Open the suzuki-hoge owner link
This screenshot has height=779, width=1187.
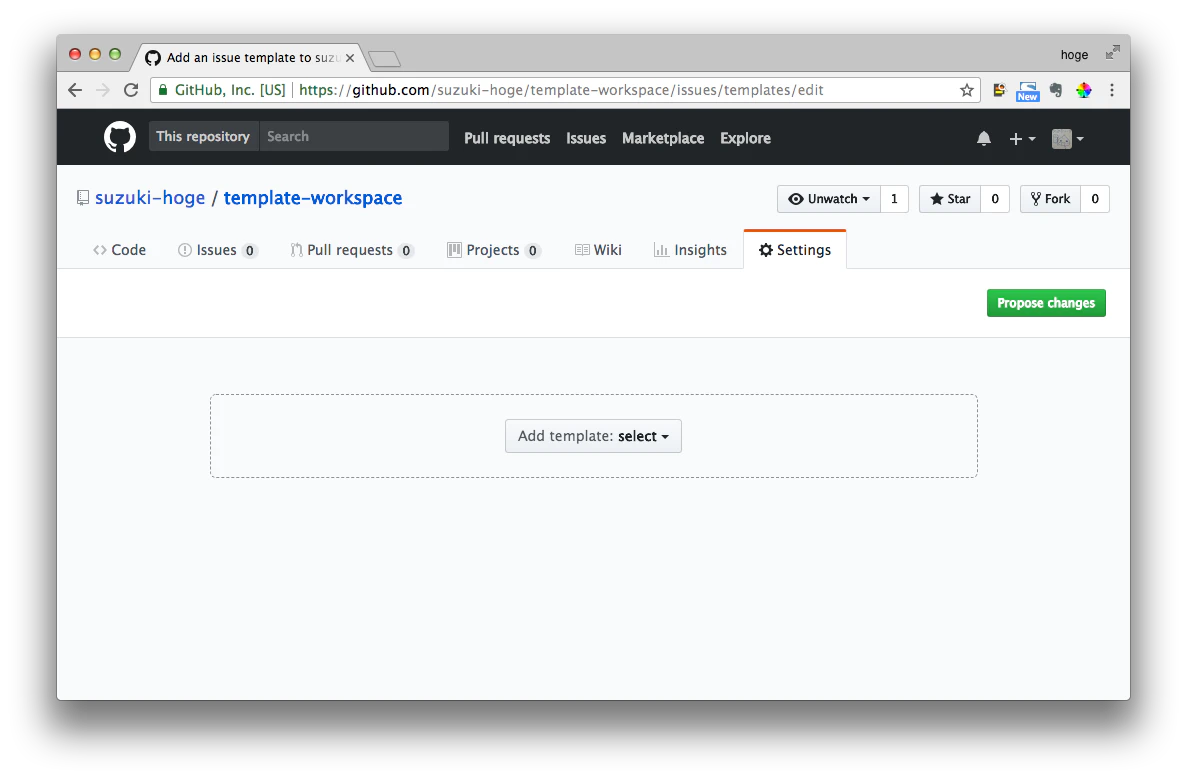(150, 198)
